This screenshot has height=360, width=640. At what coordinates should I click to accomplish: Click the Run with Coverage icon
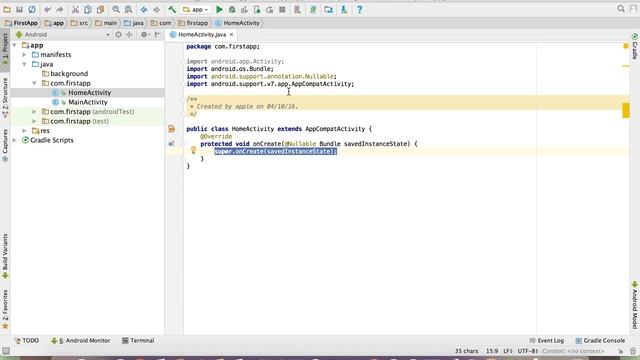tap(244, 9)
